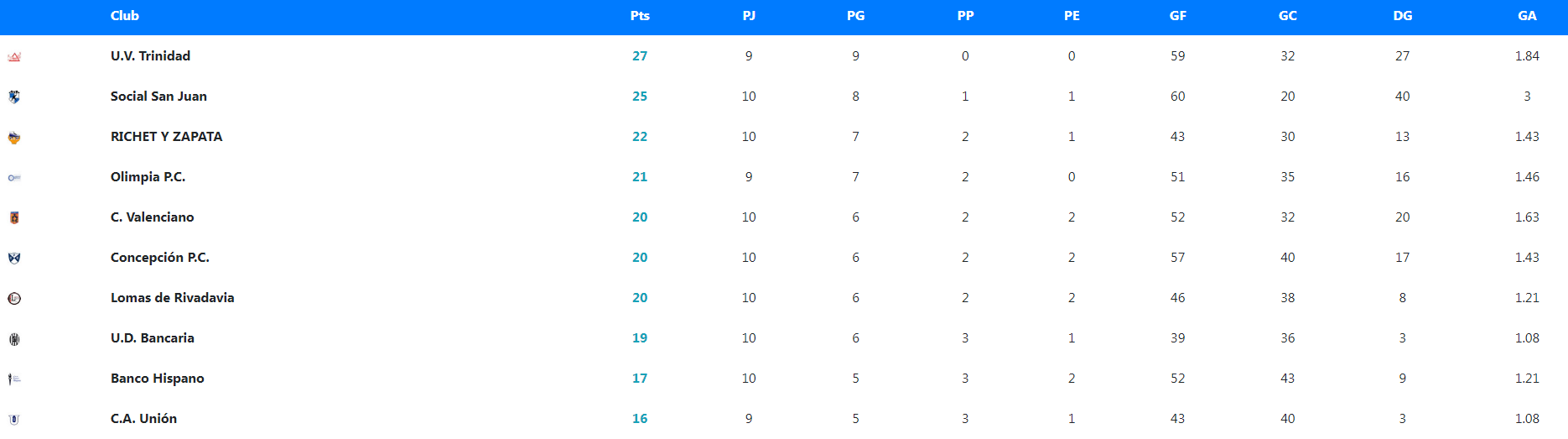The height and width of the screenshot is (439, 1568).
Task: Open the U.V. Trinidad club name
Action: [150, 56]
